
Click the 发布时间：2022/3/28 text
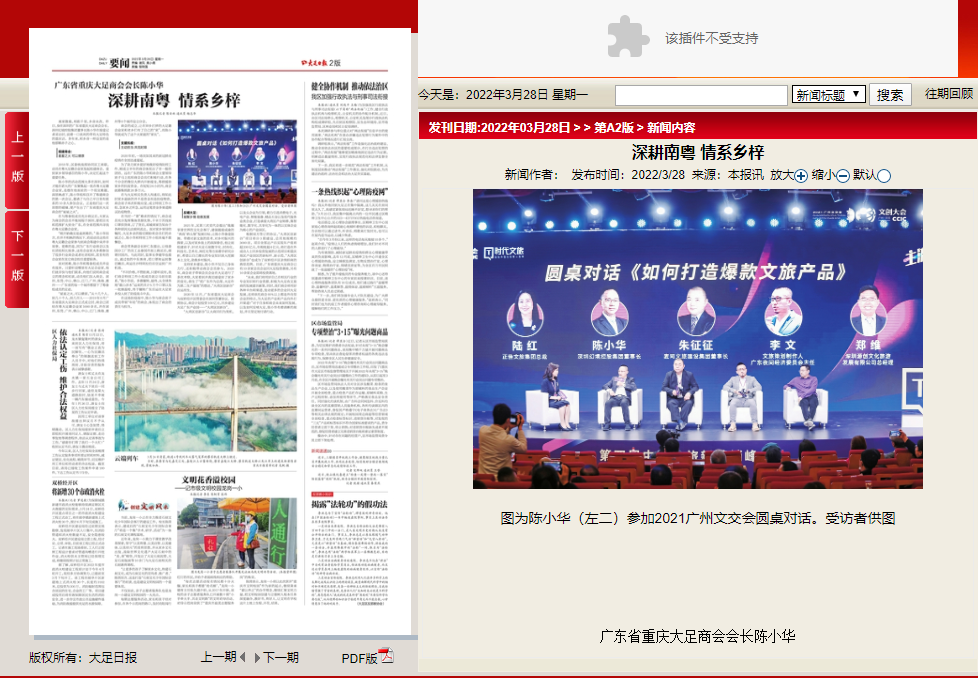click(627, 175)
